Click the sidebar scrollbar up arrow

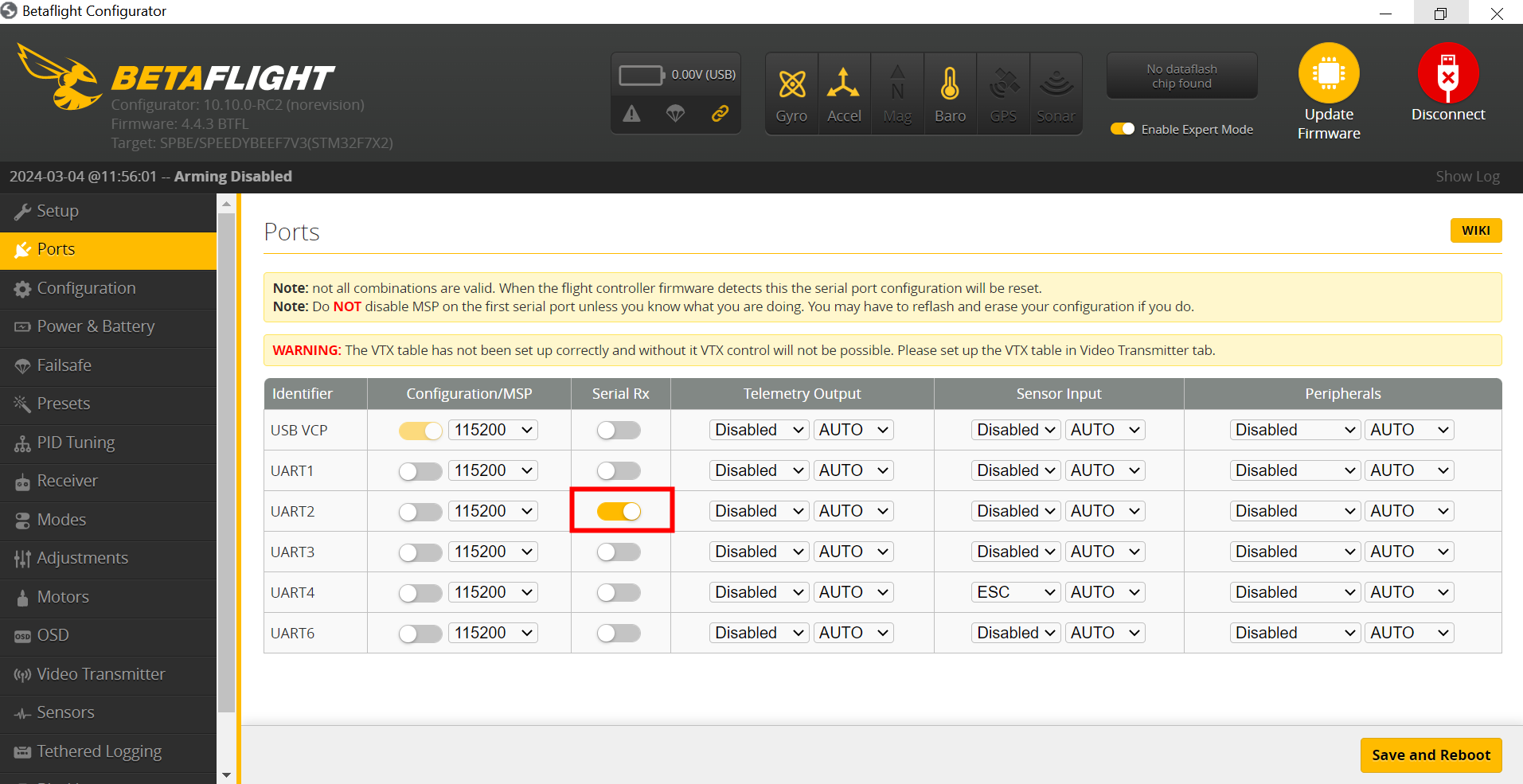pos(226,204)
